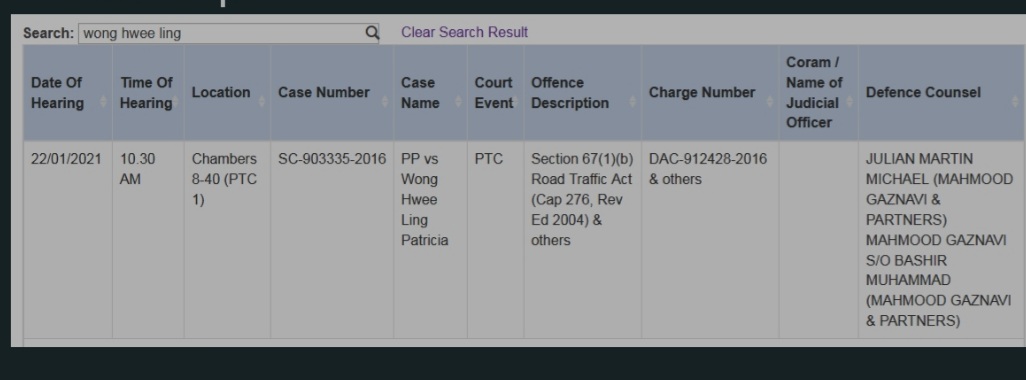Sort by Court Event arrows
The image size is (1026, 380).
click(516, 101)
